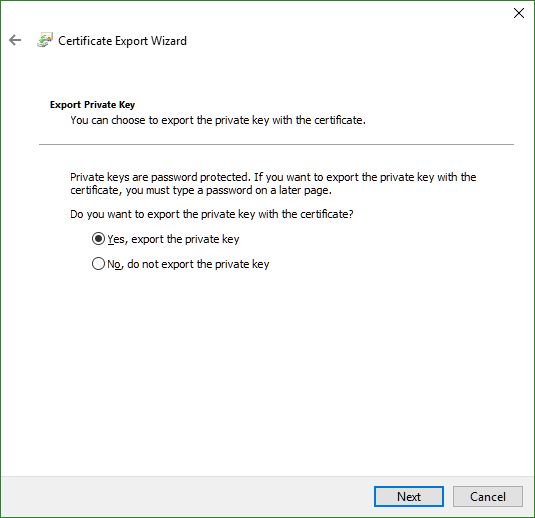Continue with the Next button

click(409, 497)
